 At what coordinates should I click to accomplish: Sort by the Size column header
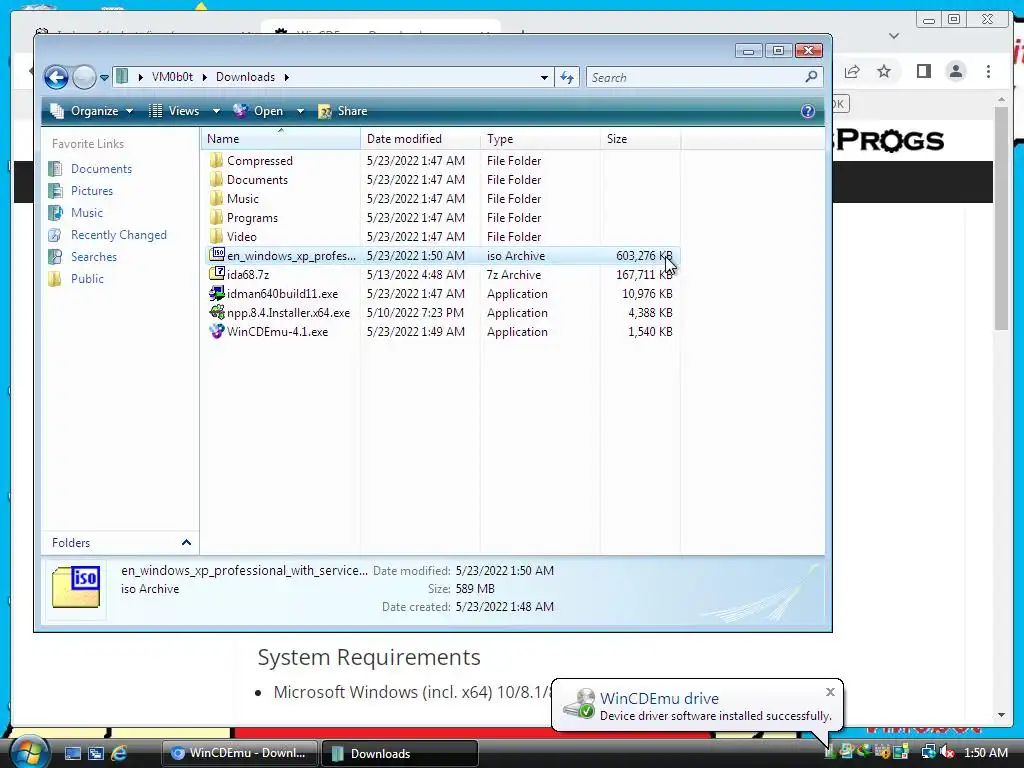point(640,138)
